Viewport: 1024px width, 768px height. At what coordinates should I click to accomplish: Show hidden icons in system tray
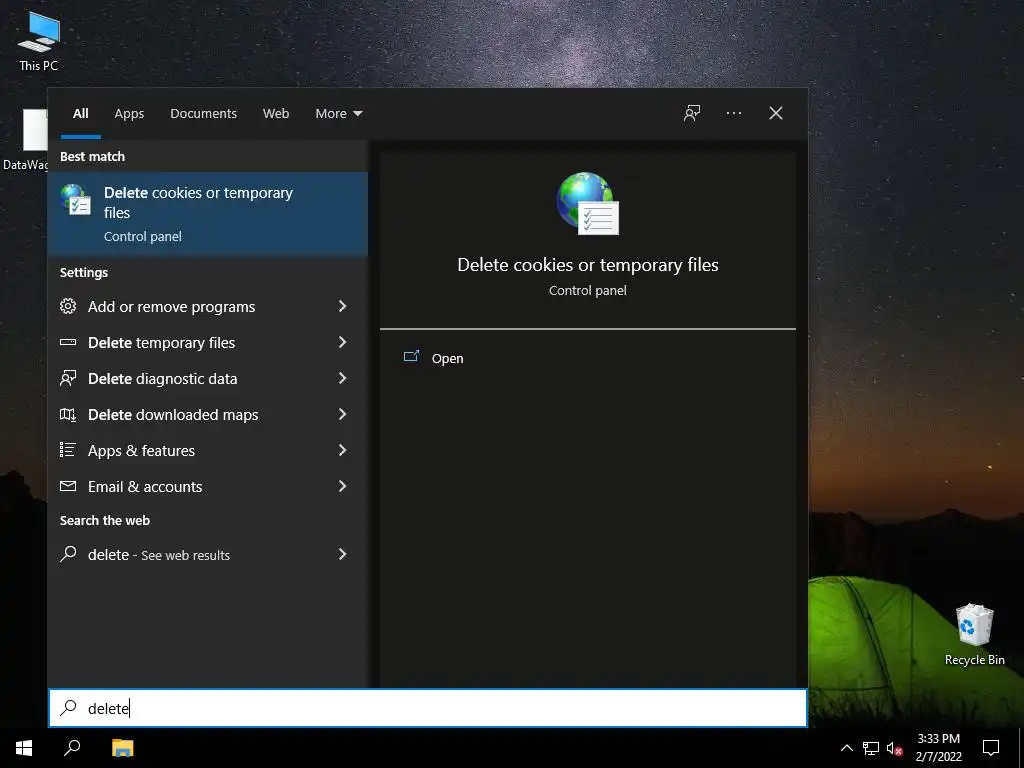pyautogui.click(x=846, y=748)
